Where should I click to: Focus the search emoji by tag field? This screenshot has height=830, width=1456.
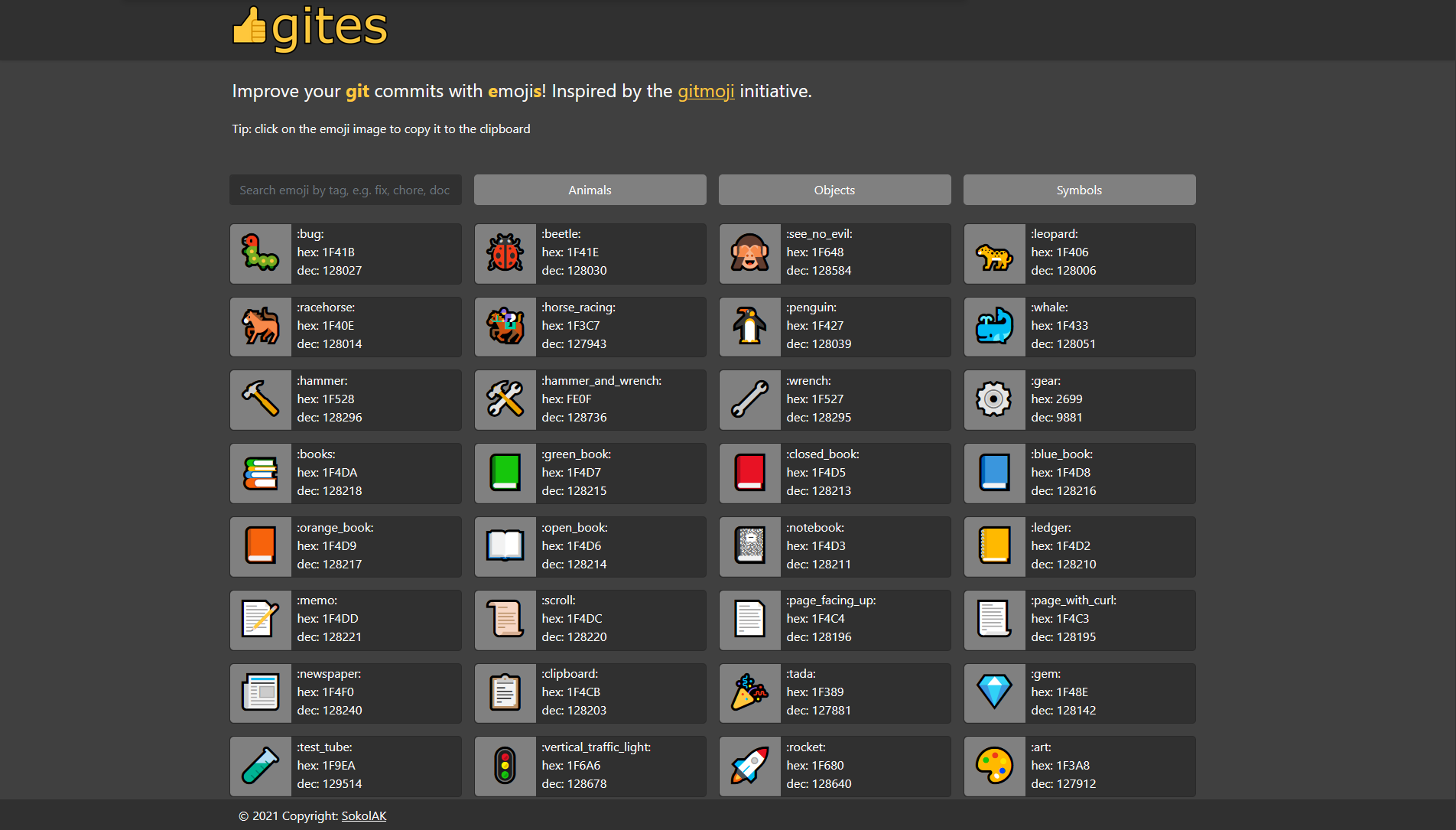(x=345, y=190)
